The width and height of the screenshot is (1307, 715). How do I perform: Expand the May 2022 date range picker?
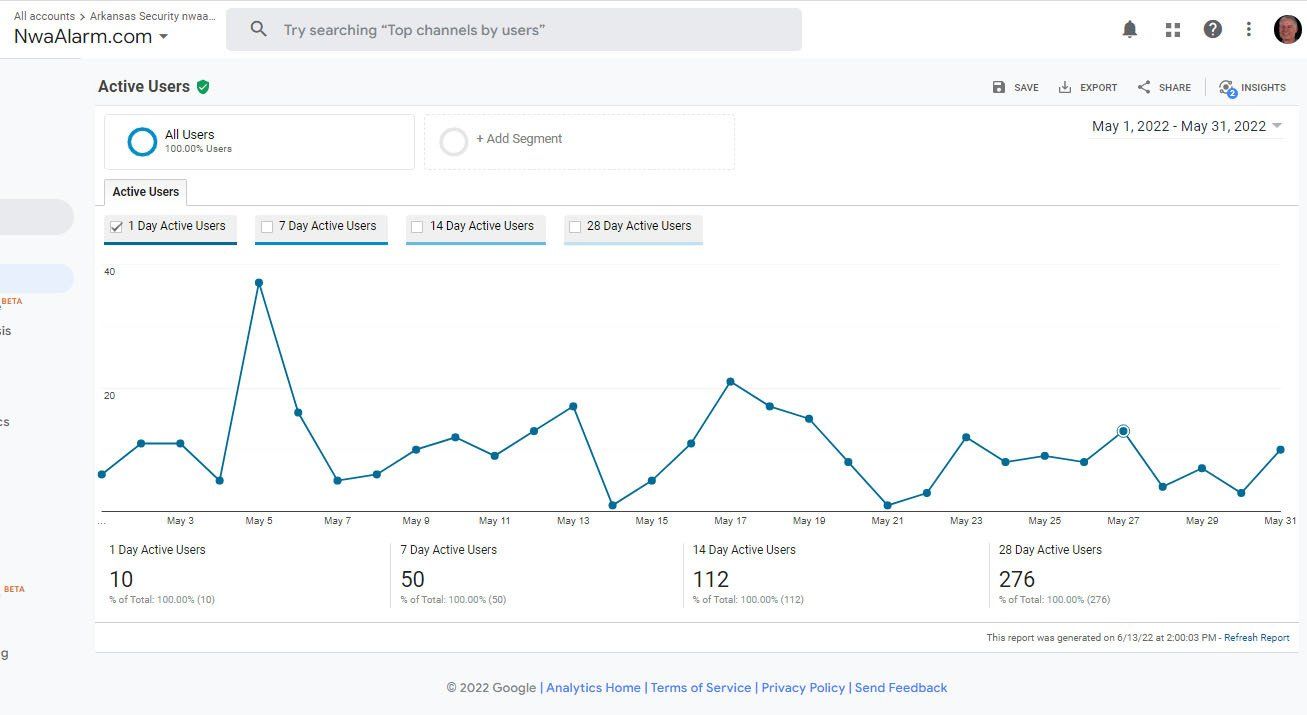(x=1186, y=126)
